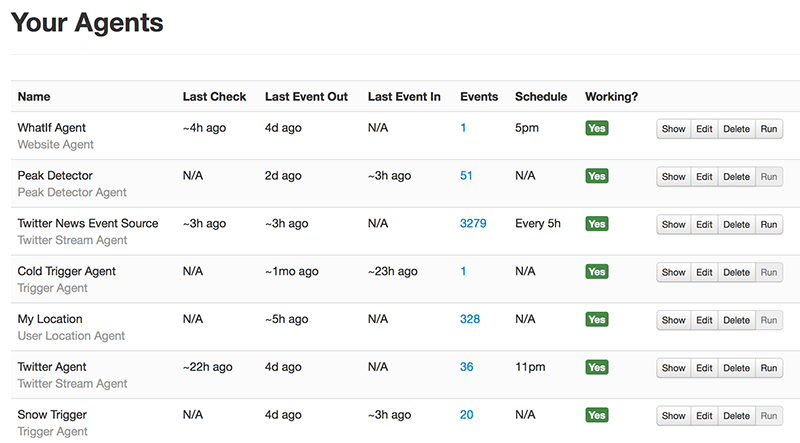Delete the Cold Trigger Agent
Screen dimensions: 800x443
[736, 272]
